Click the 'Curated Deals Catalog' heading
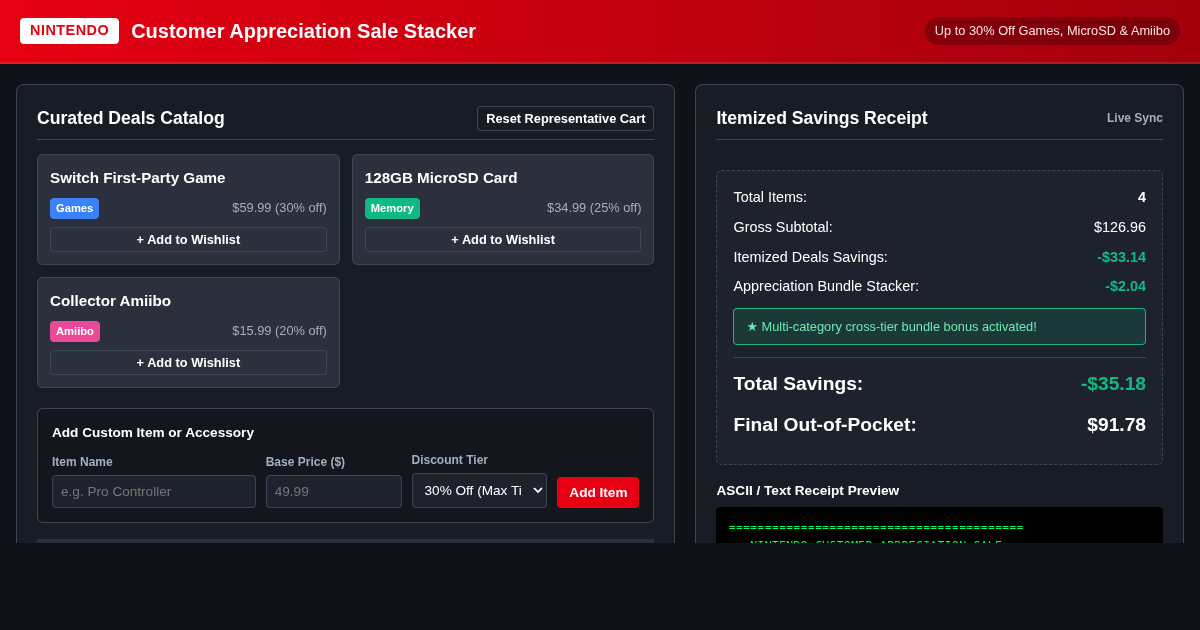1200x630 pixels. (131, 118)
